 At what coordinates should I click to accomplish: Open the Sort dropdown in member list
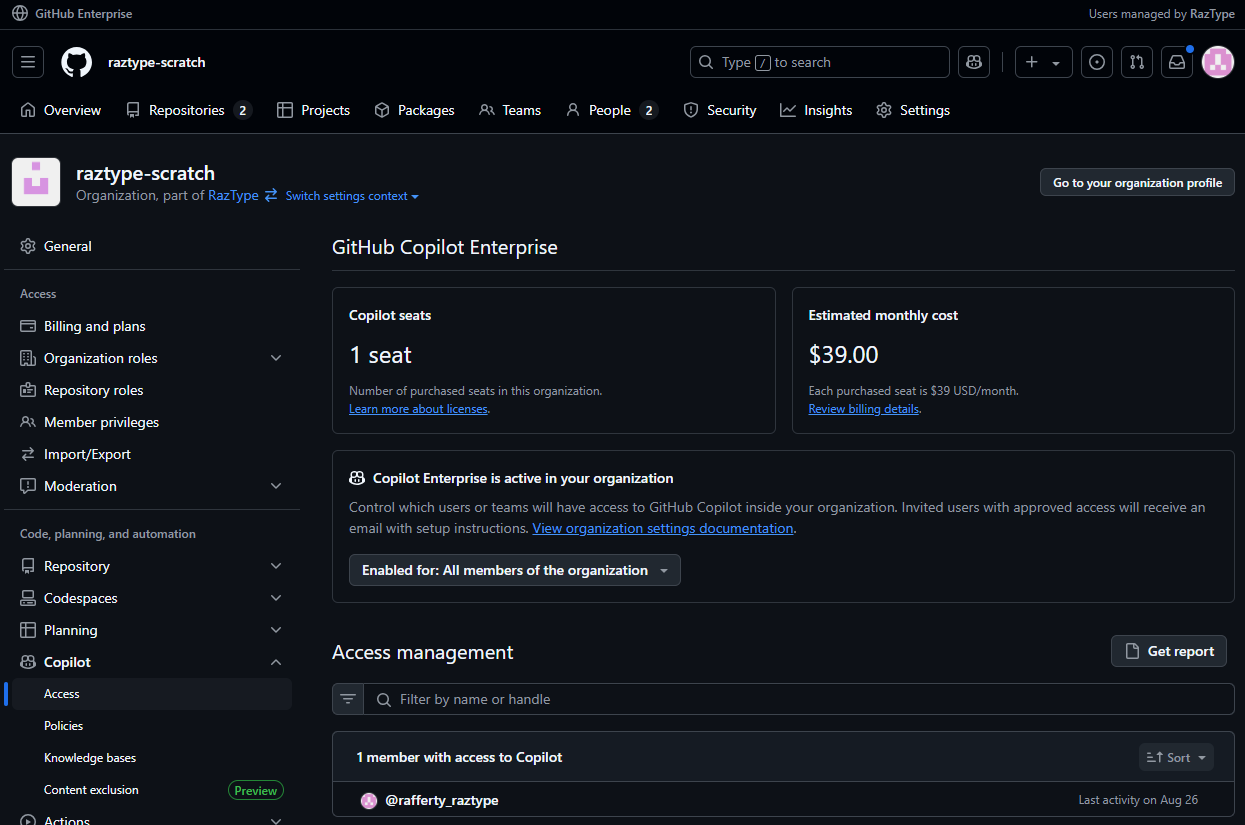click(1176, 757)
